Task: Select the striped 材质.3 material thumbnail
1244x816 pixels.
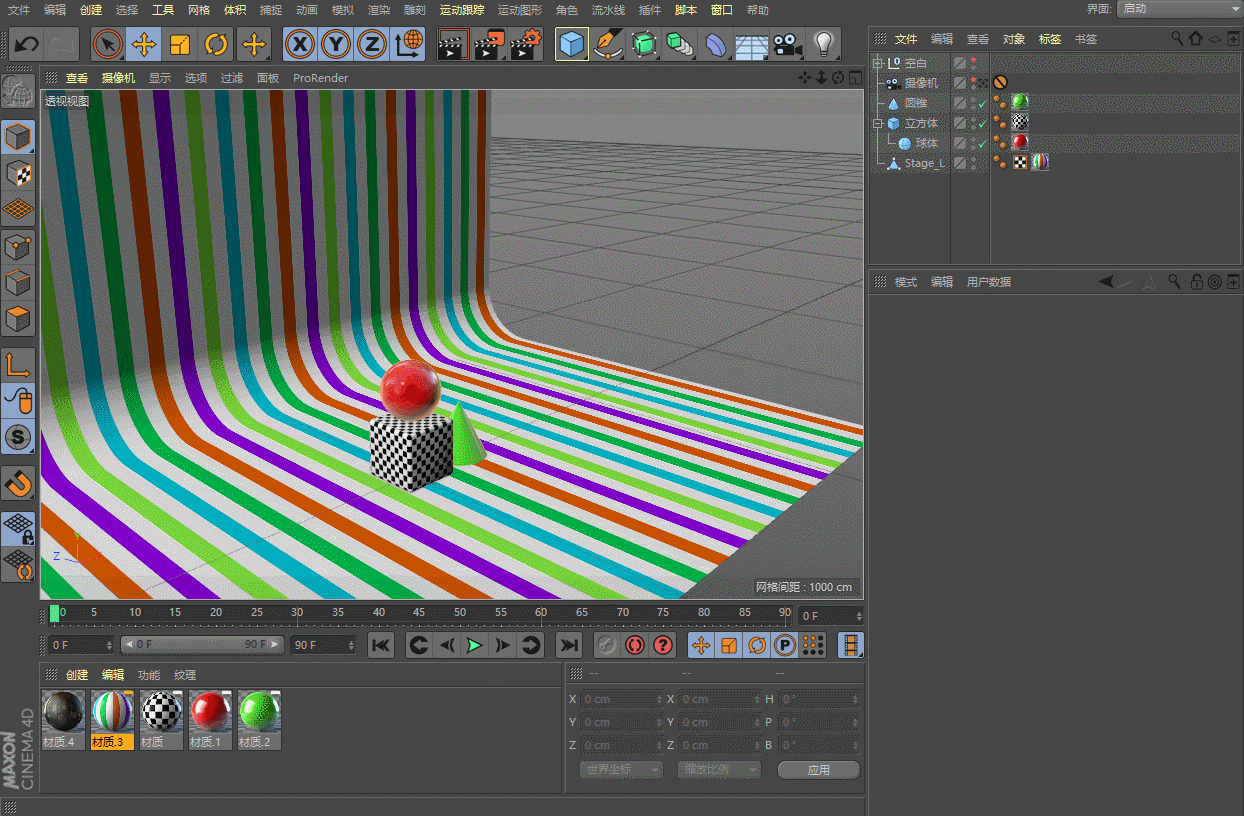Action: pyautogui.click(x=112, y=712)
